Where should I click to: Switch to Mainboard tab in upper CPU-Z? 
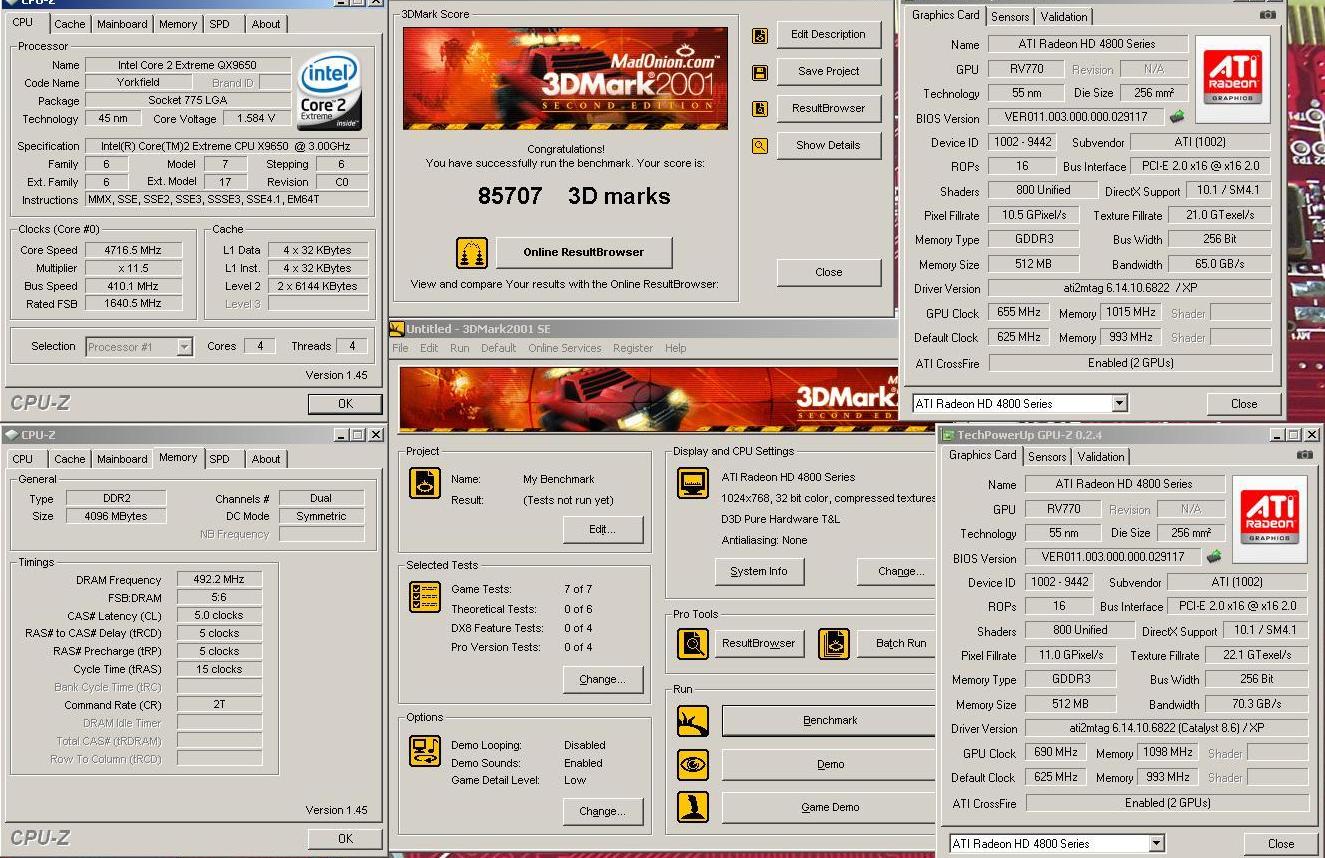[122, 24]
